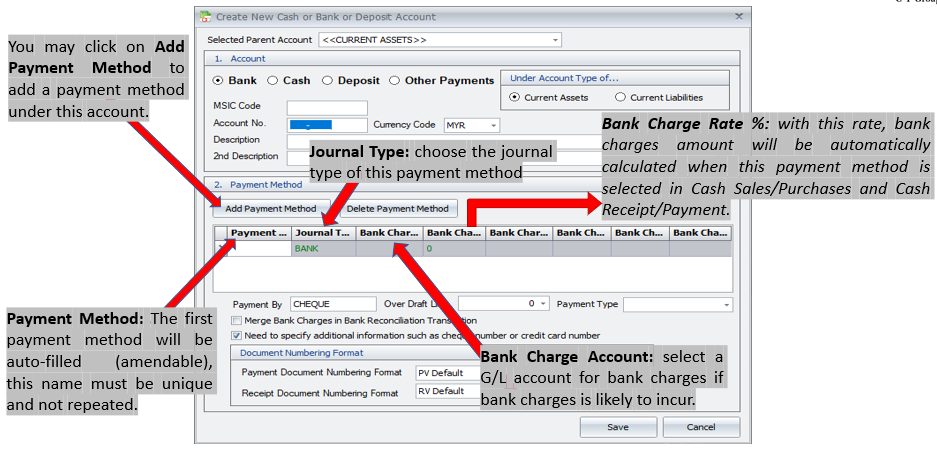Click the Add Payment Method button
This screenshot has width=937, height=450.
270,209
